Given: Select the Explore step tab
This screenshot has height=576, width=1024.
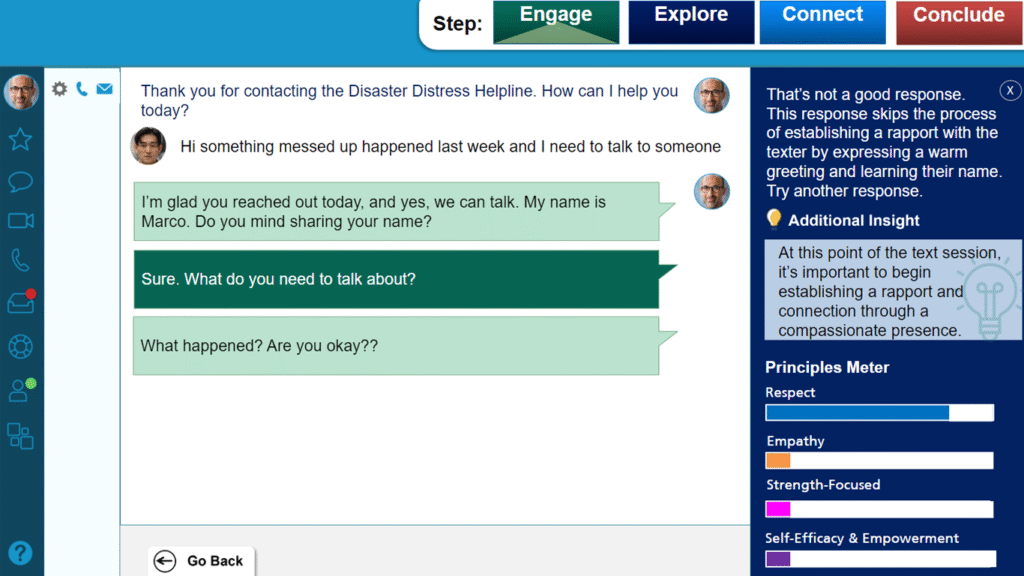Looking at the screenshot, I should [x=691, y=20].
